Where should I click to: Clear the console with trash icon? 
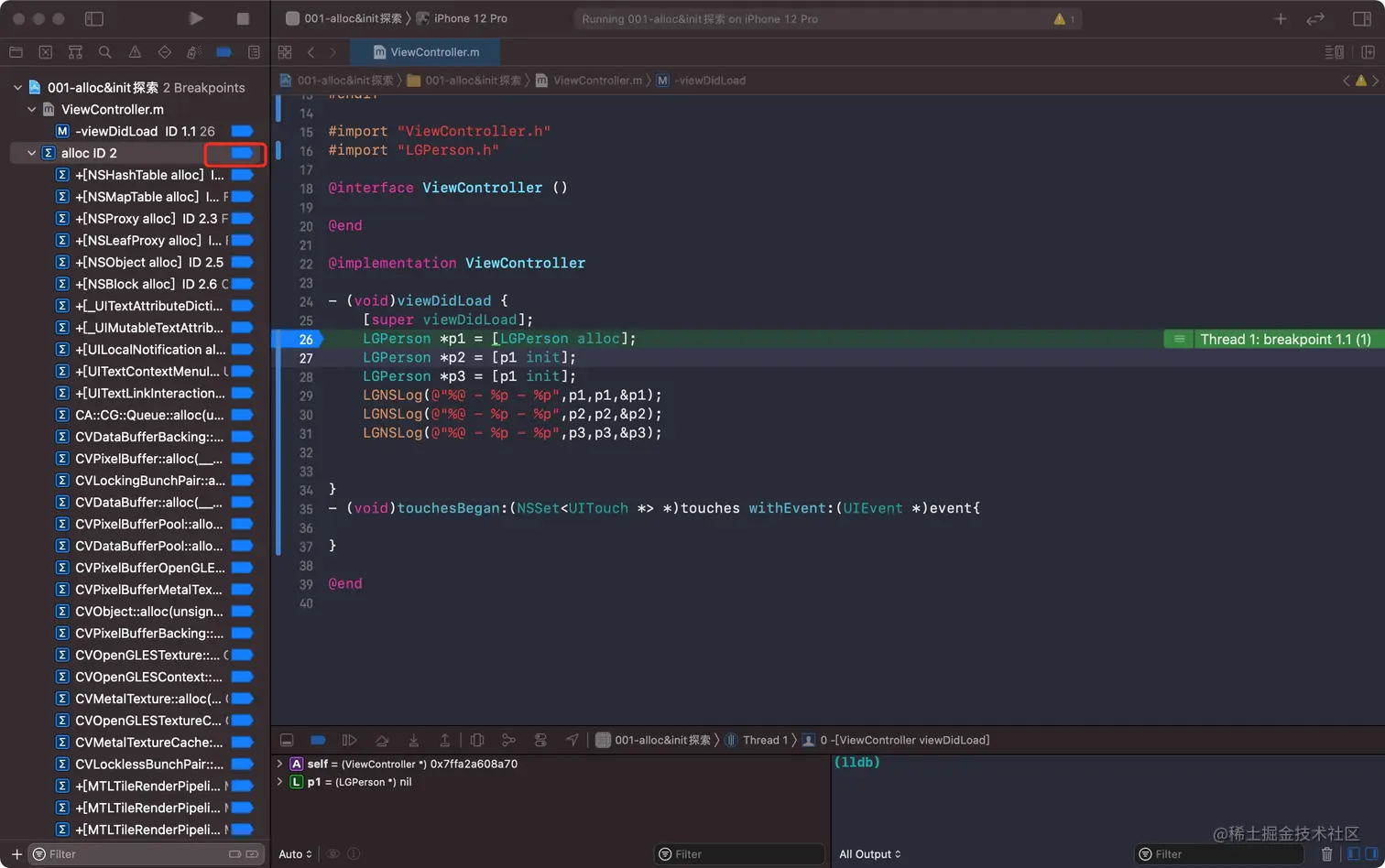coord(1326,854)
